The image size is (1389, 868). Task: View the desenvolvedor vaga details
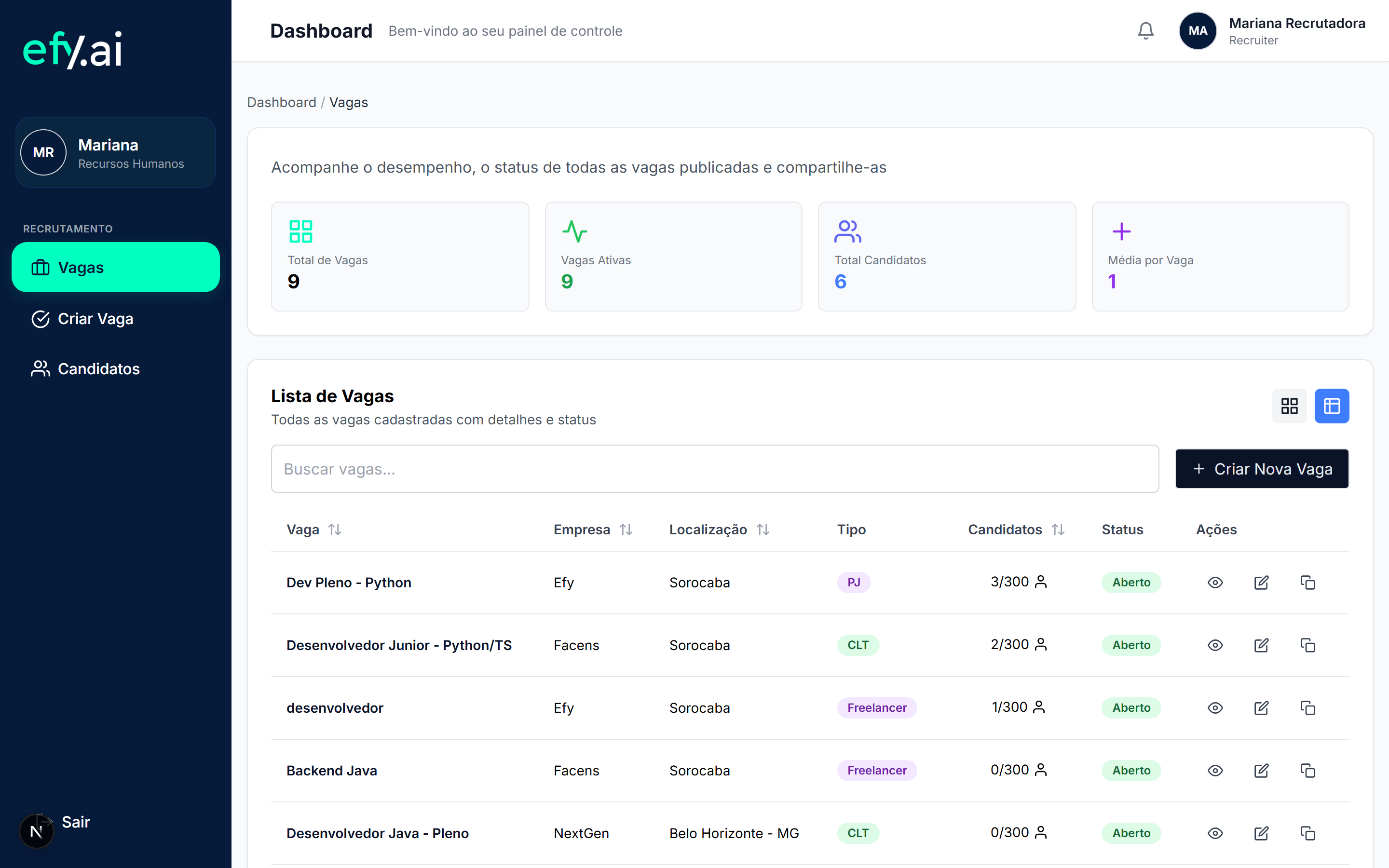click(1215, 708)
